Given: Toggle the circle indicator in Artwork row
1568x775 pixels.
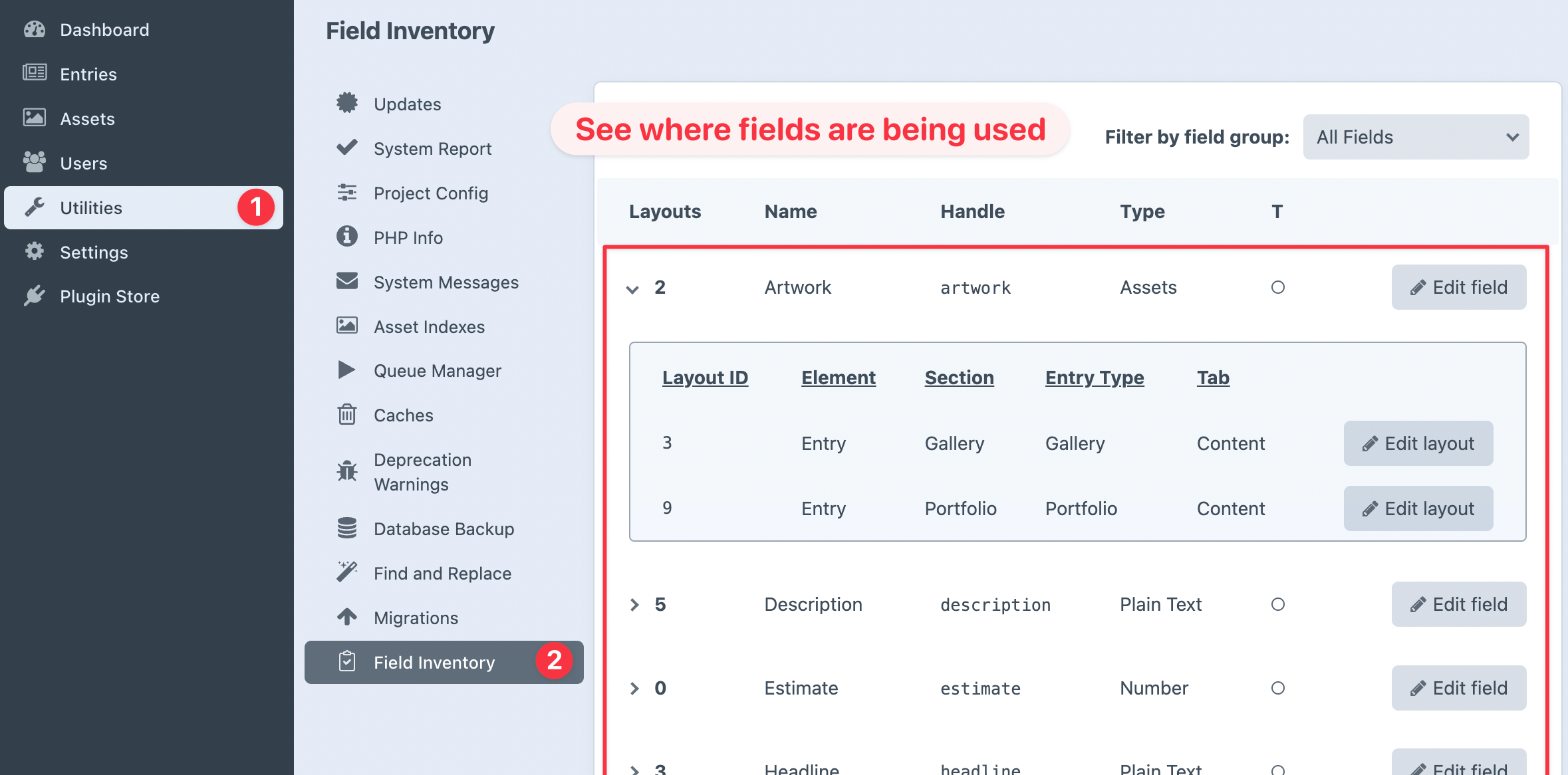Looking at the screenshot, I should coord(1277,287).
